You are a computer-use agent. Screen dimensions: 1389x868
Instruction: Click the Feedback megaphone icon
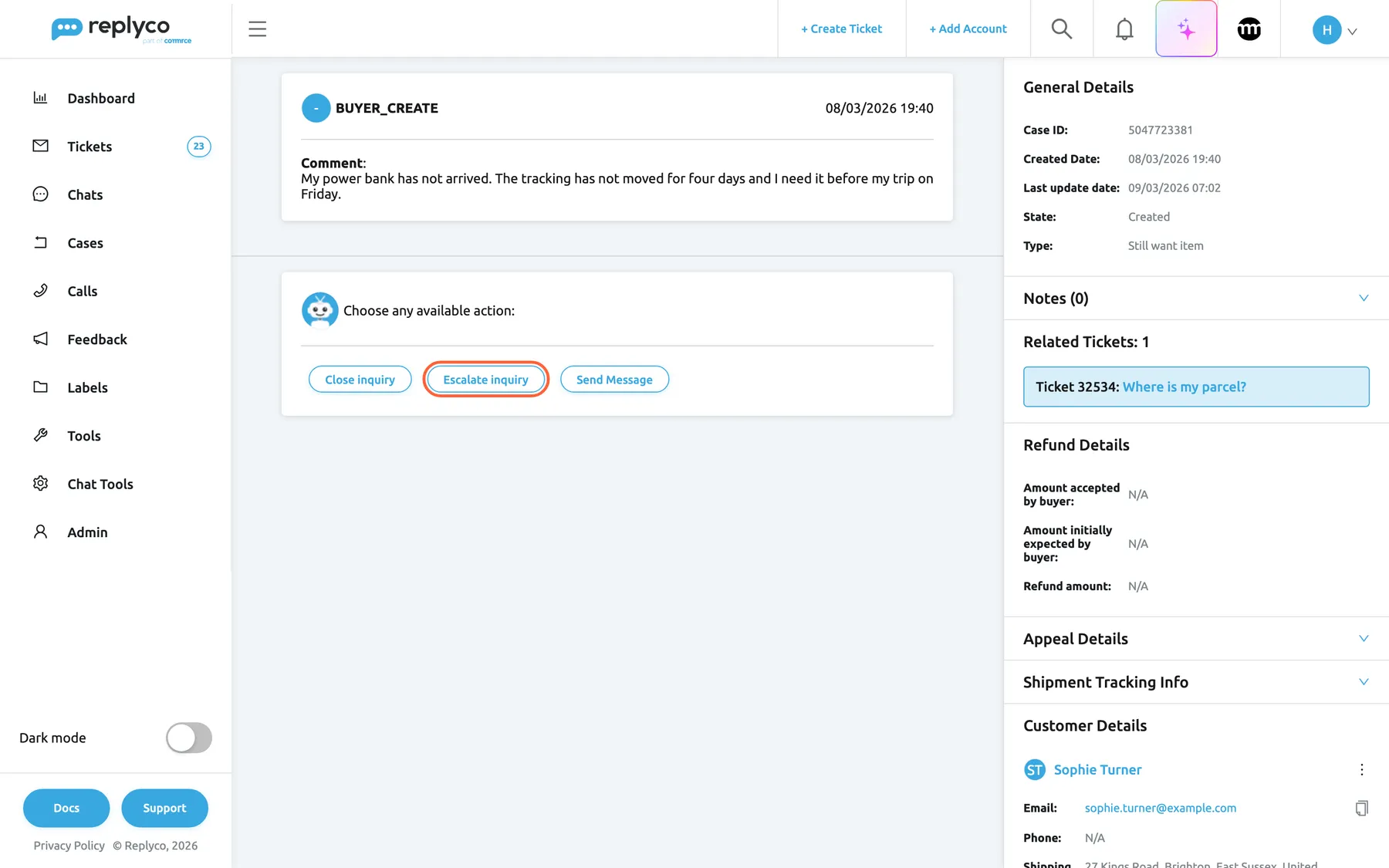click(x=41, y=339)
